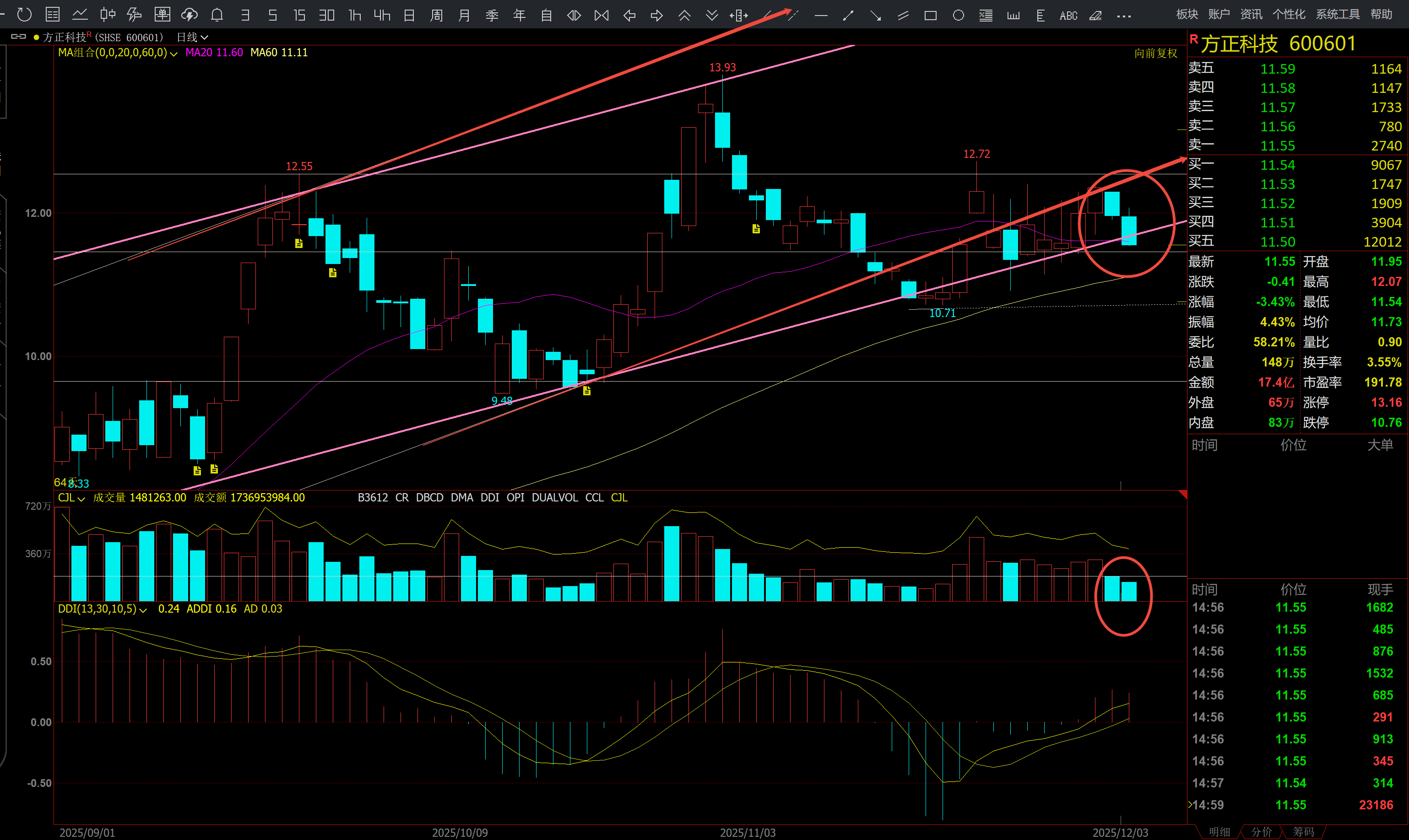Switch chart to 15-minute period

[x=299, y=15]
